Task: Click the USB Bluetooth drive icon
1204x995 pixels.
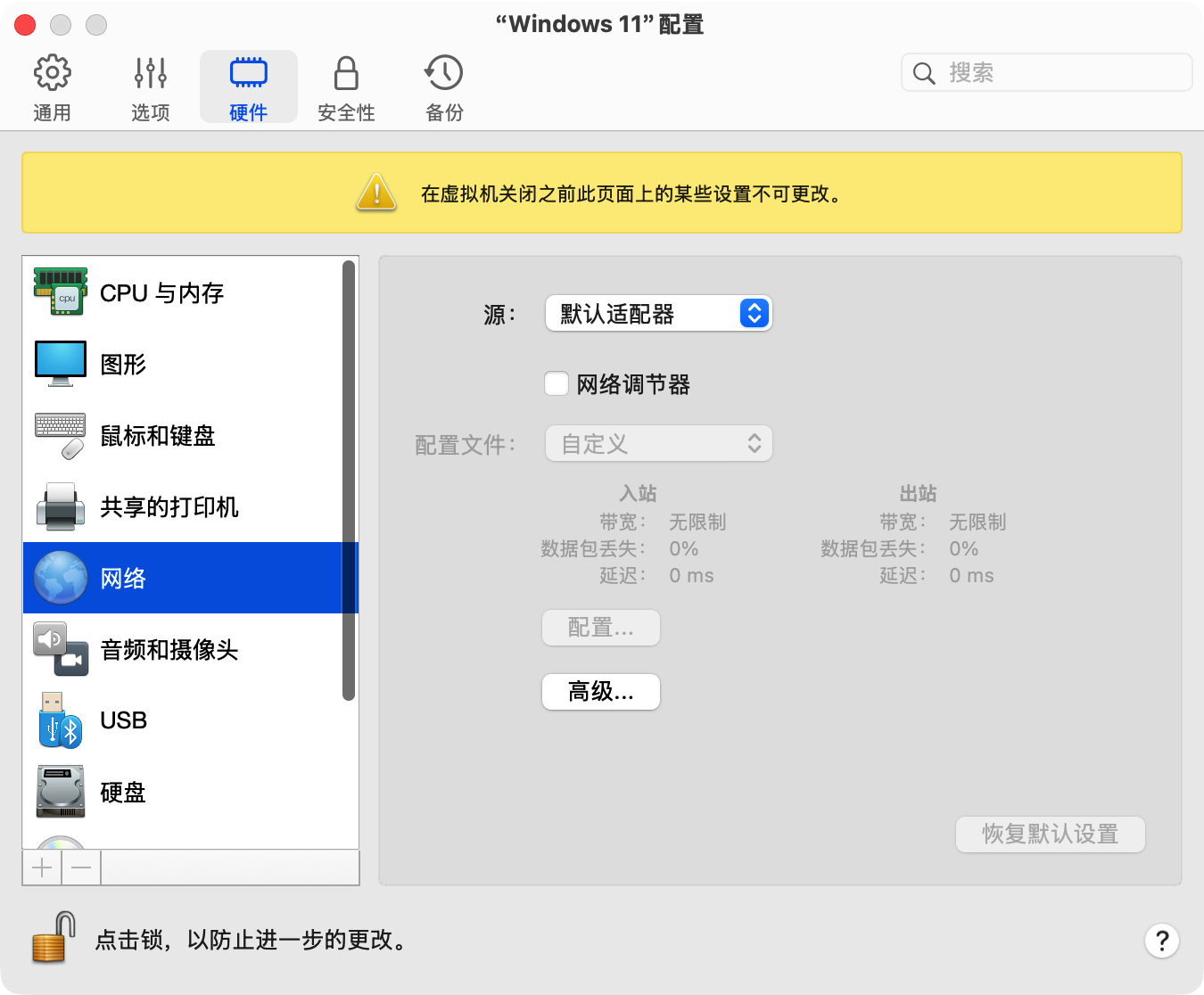Action: point(61,720)
